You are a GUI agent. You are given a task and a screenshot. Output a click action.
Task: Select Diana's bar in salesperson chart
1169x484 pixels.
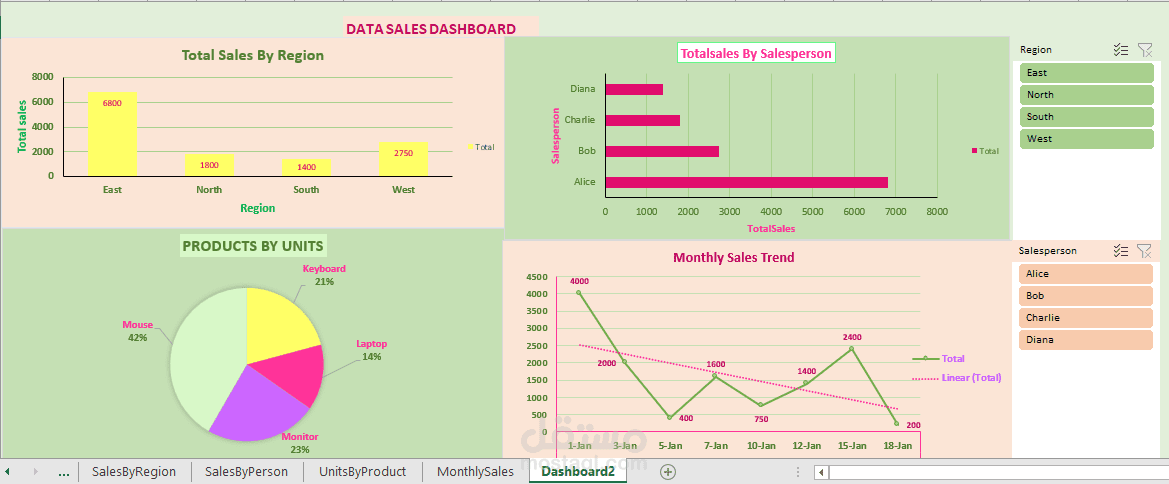(x=634, y=89)
